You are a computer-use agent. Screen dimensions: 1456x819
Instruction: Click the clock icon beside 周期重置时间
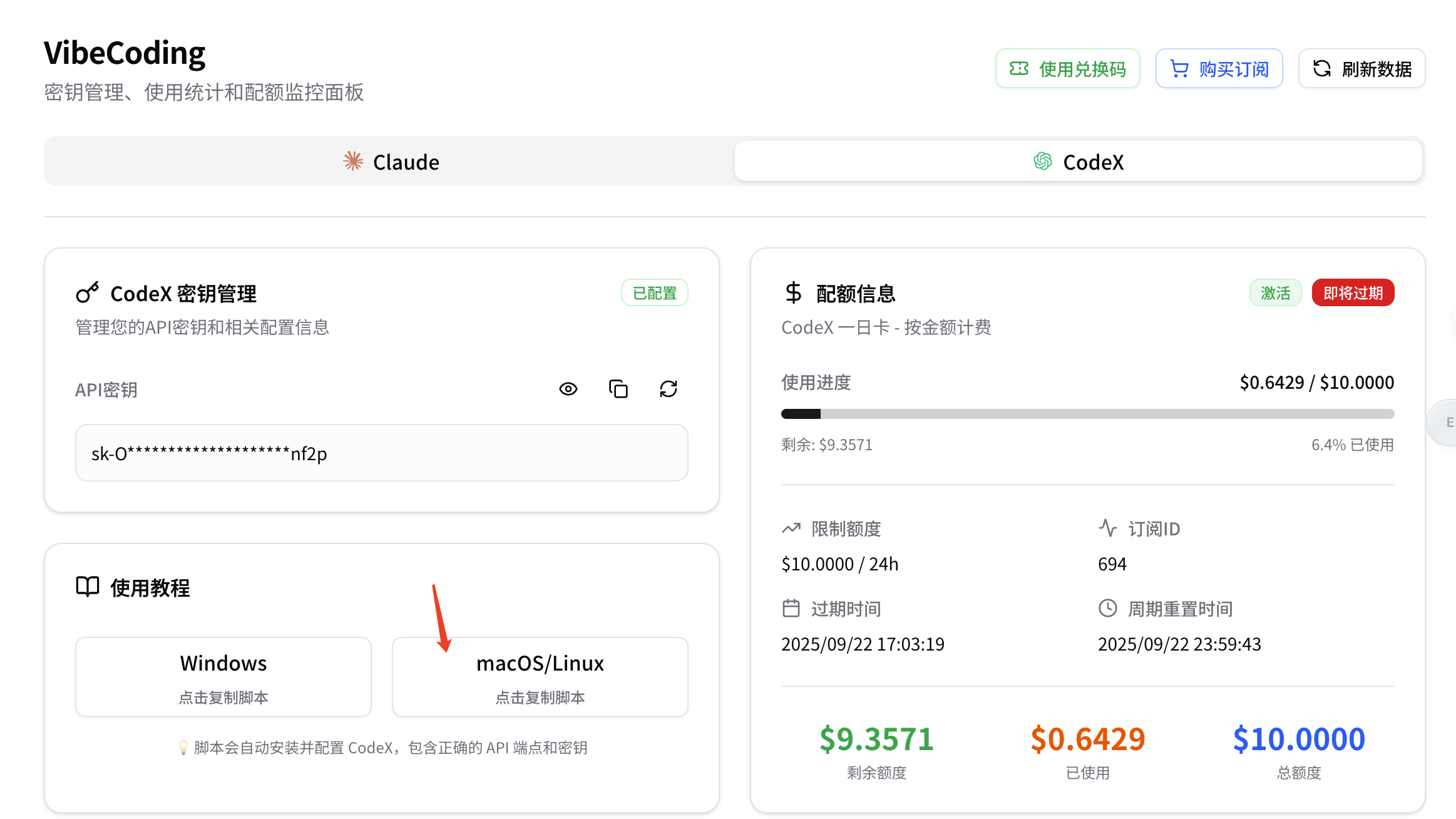[1107, 608]
